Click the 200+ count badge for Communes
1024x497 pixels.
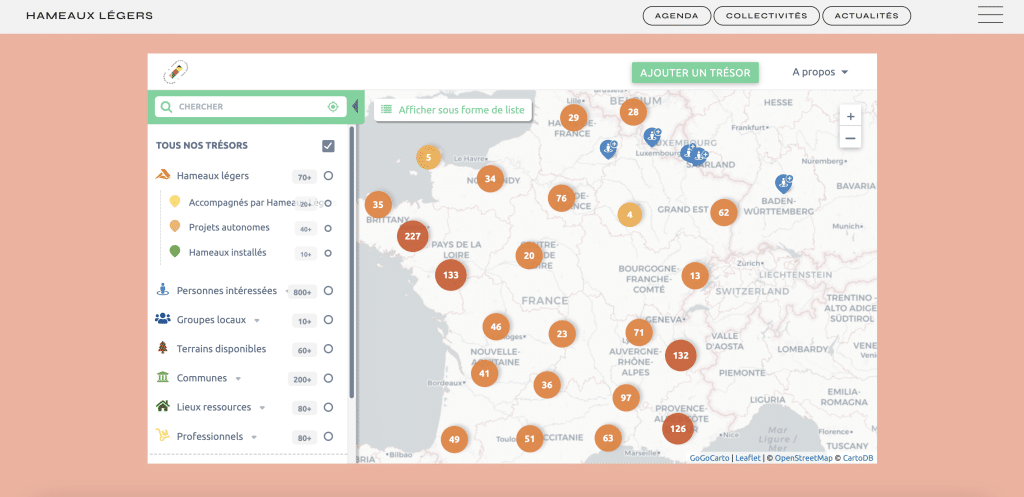coord(302,379)
